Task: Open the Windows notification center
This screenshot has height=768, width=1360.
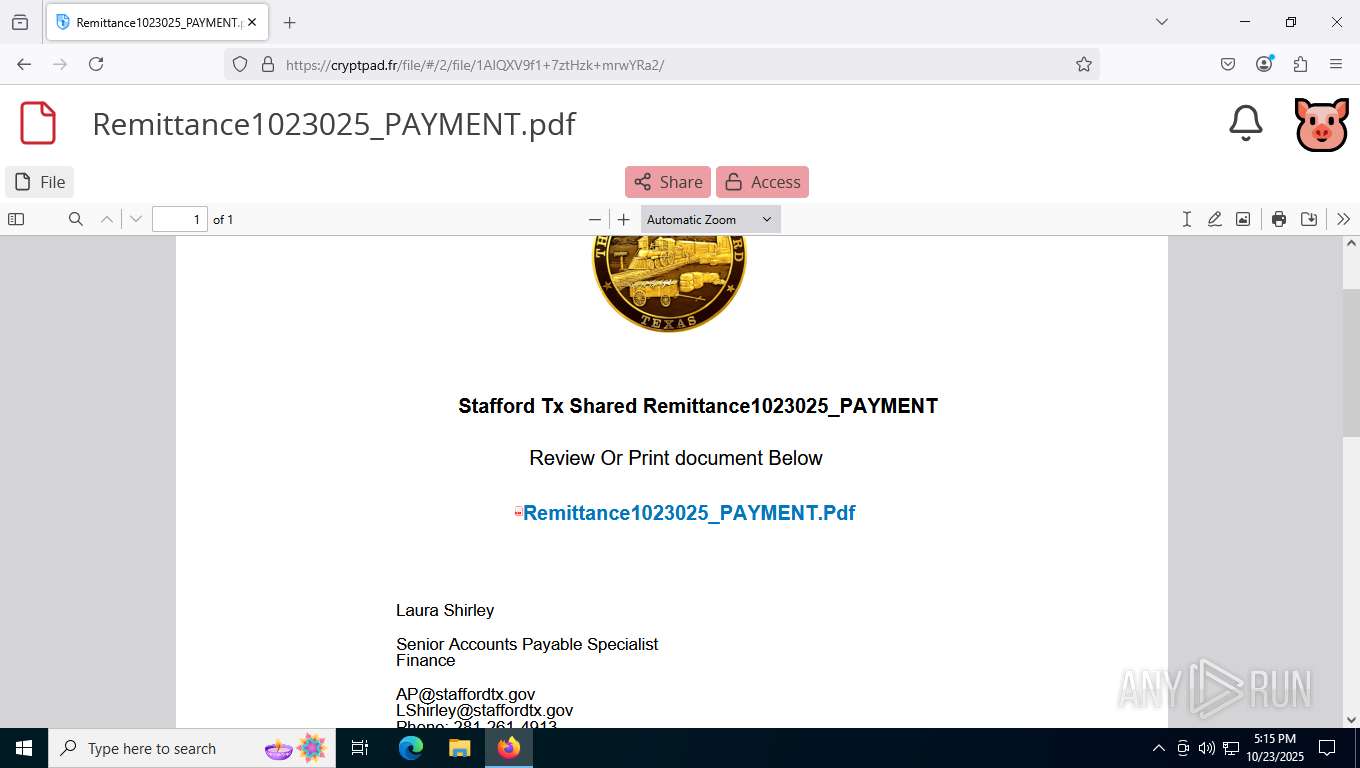Action: [x=1327, y=748]
